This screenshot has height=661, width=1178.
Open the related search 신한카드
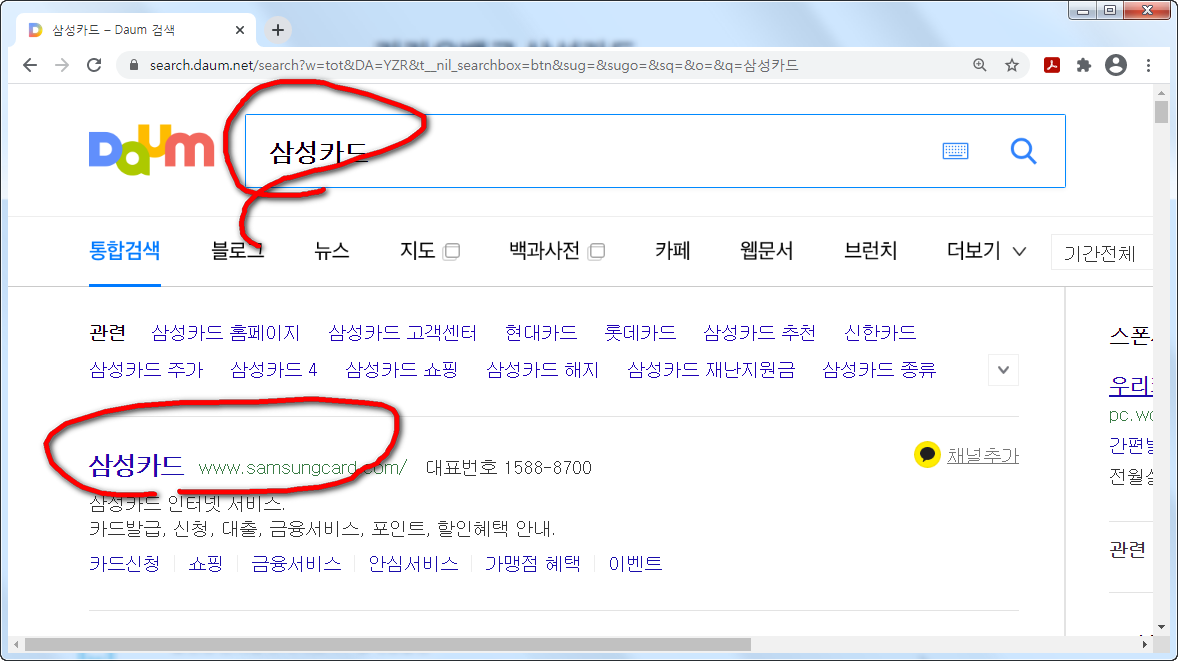[x=880, y=333]
